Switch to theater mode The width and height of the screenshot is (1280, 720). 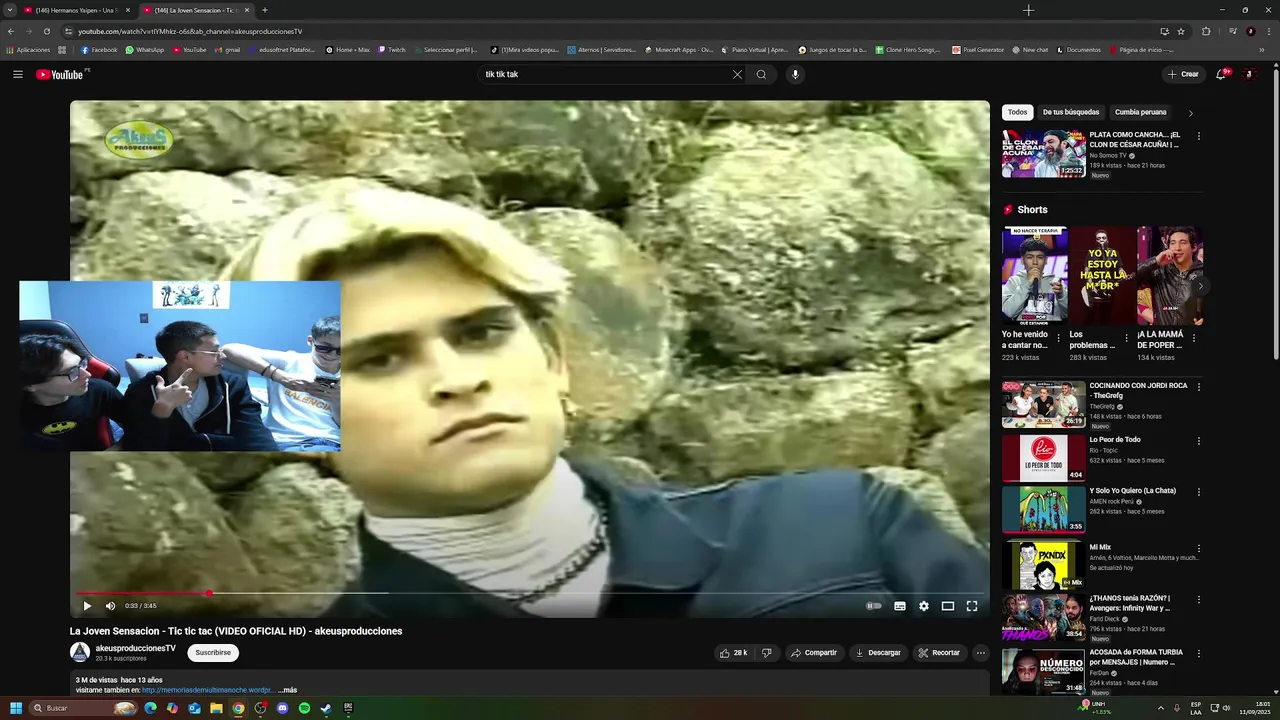(x=947, y=605)
